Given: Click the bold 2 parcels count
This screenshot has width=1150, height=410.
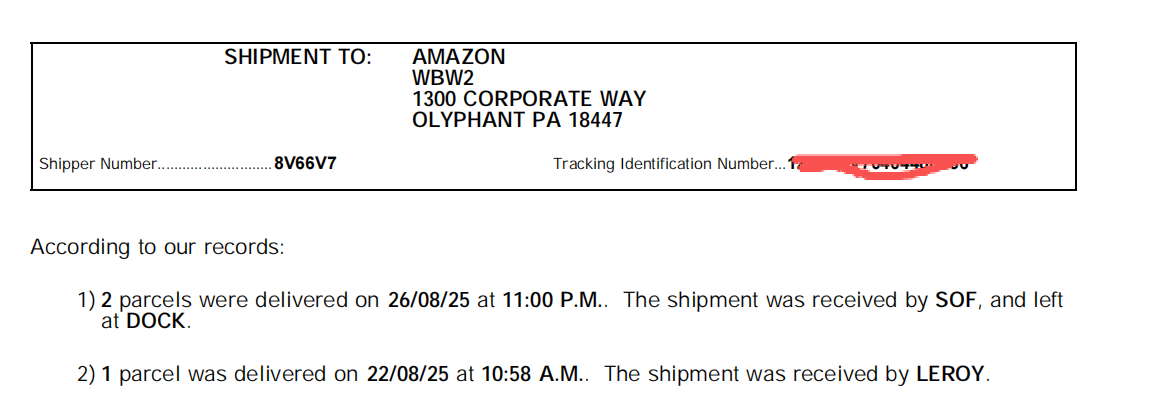Looking at the screenshot, I should [107, 300].
